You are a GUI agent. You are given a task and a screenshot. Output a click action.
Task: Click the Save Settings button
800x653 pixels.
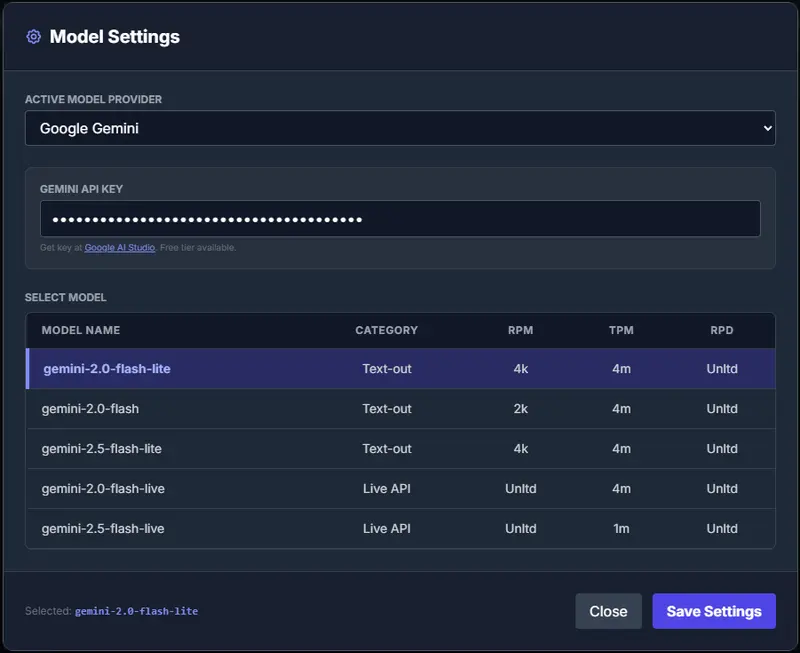pyautogui.click(x=713, y=611)
